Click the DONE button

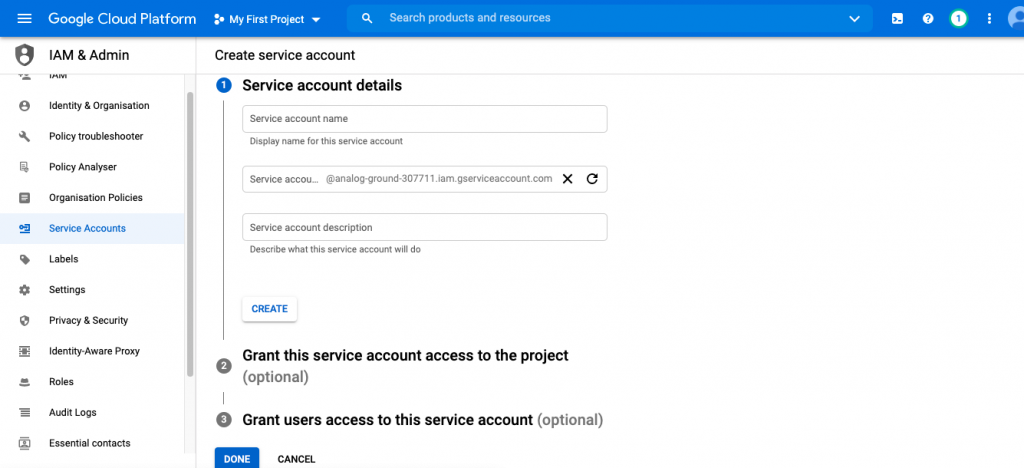[x=237, y=459]
